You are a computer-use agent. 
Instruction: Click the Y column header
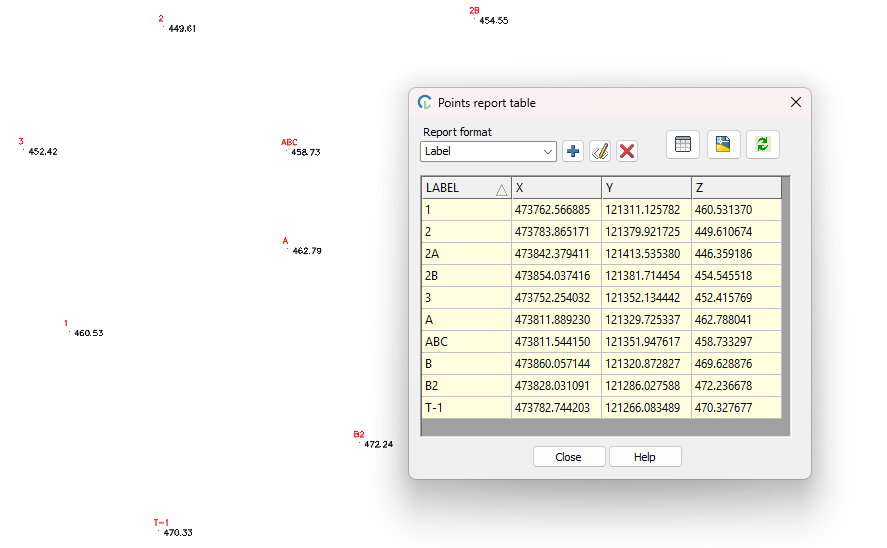pyautogui.click(x=646, y=188)
